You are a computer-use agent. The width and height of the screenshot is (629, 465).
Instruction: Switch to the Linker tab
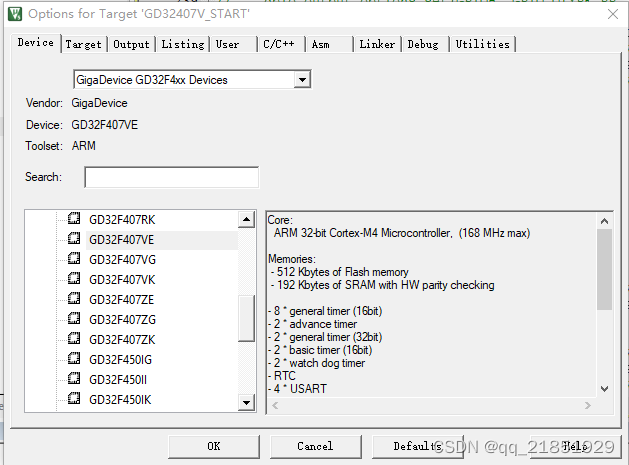pyautogui.click(x=377, y=44)
